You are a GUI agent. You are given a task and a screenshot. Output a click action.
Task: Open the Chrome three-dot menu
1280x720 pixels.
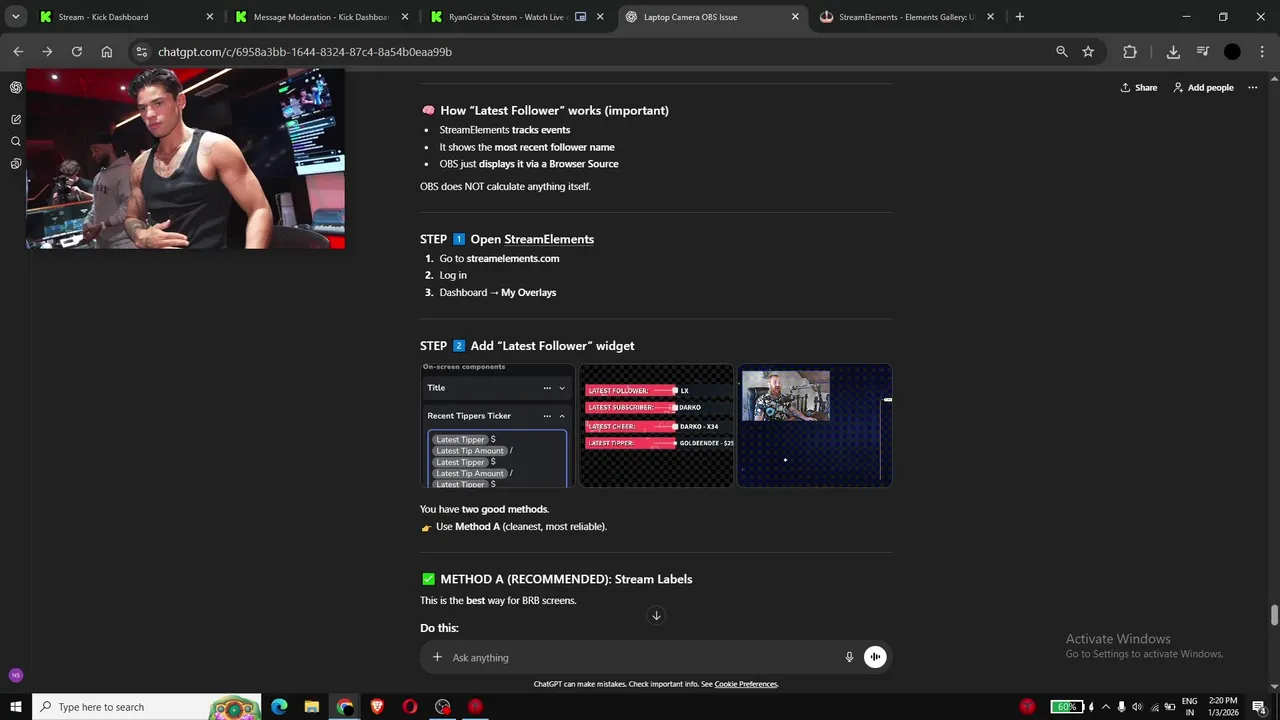coord(1260,52)
